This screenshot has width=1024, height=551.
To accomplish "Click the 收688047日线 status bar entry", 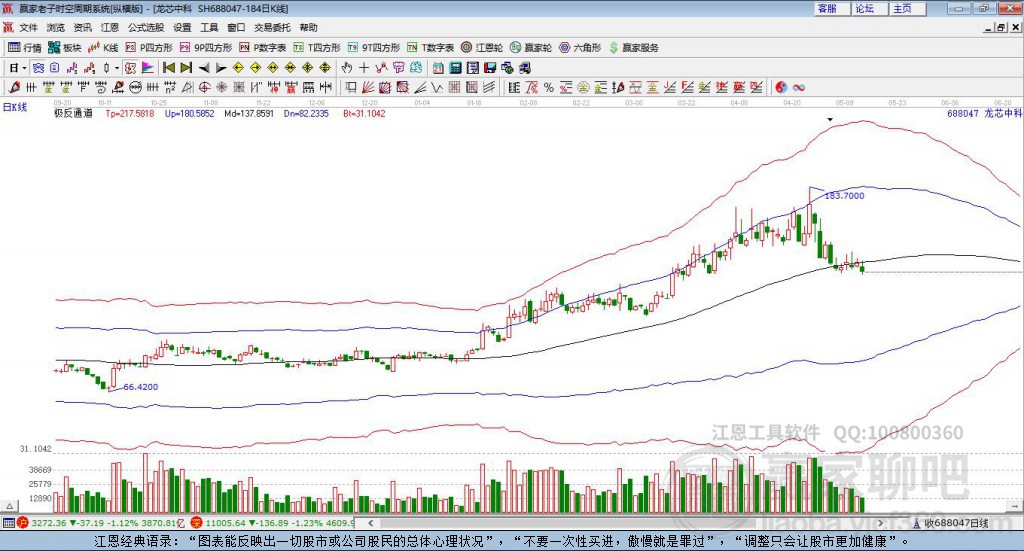I will tap(951, 523).
